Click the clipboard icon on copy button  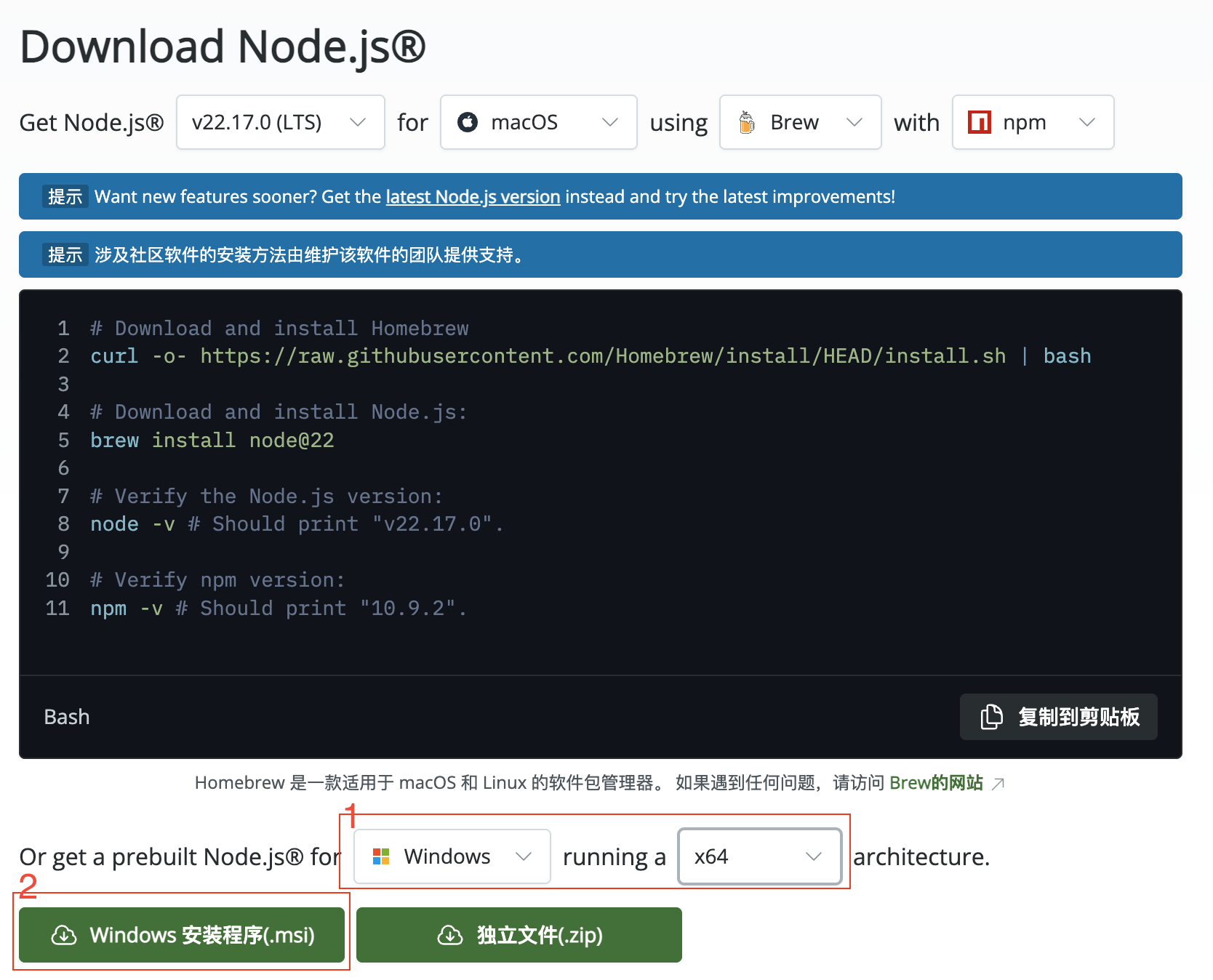click(990, 717)
